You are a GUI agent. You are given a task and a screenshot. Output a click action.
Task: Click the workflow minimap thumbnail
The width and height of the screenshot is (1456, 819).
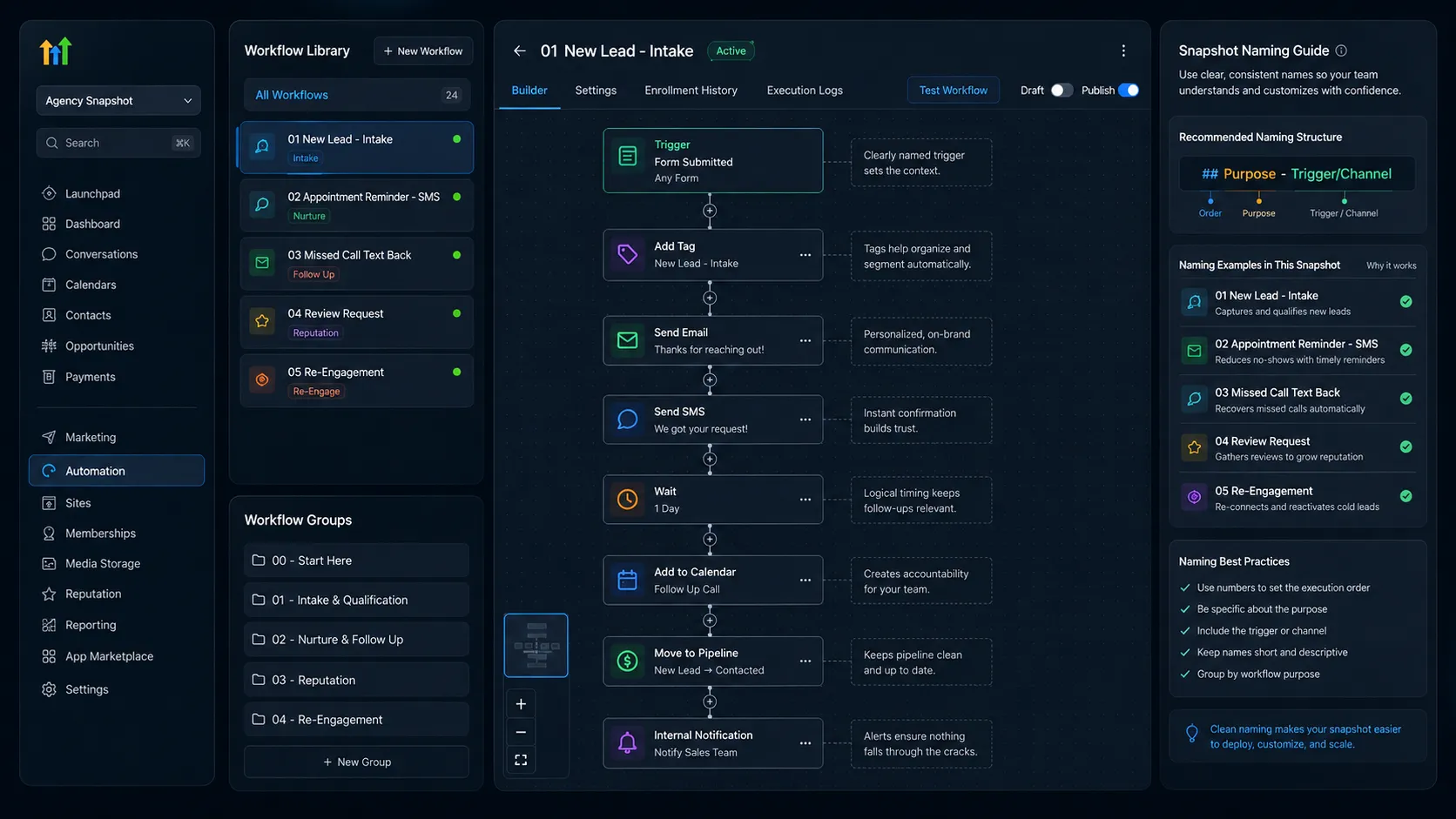(x=536, y=645)
